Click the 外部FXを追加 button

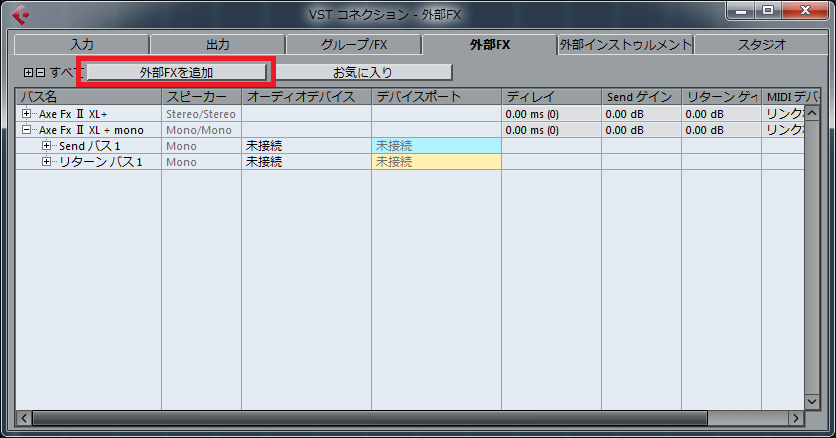[176, 72]
